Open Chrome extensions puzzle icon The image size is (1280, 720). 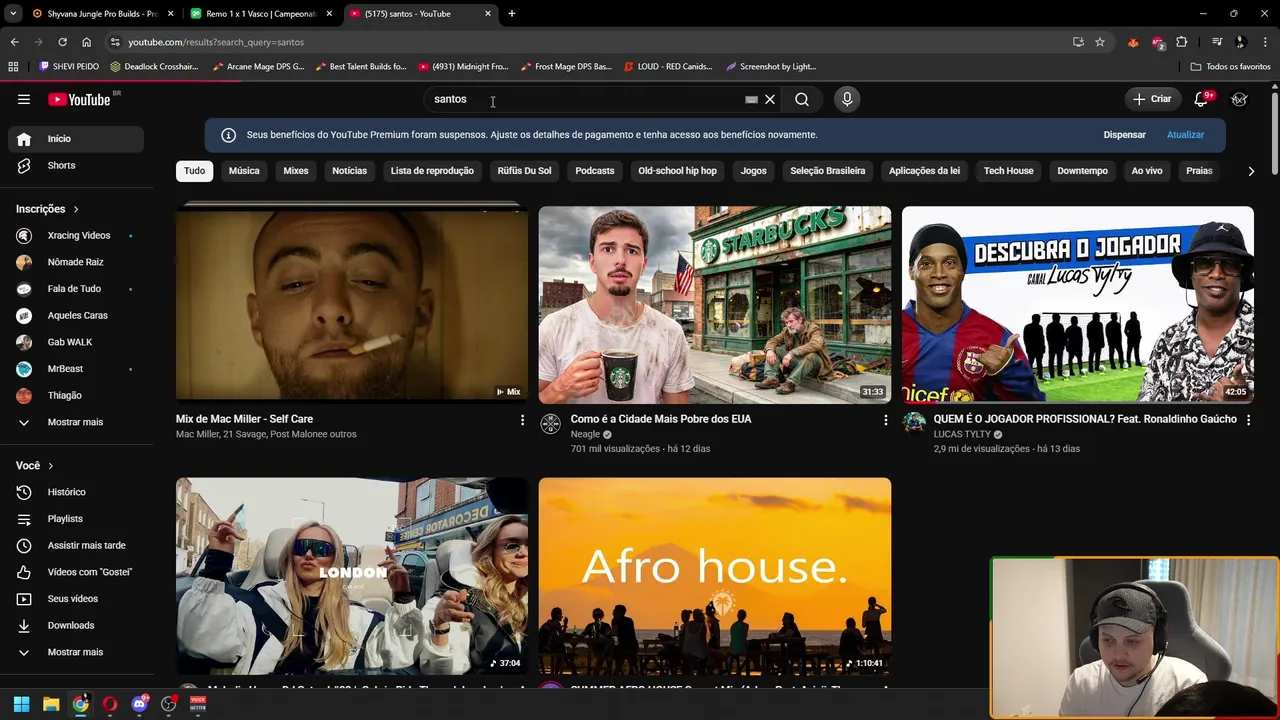(1182, 42)
